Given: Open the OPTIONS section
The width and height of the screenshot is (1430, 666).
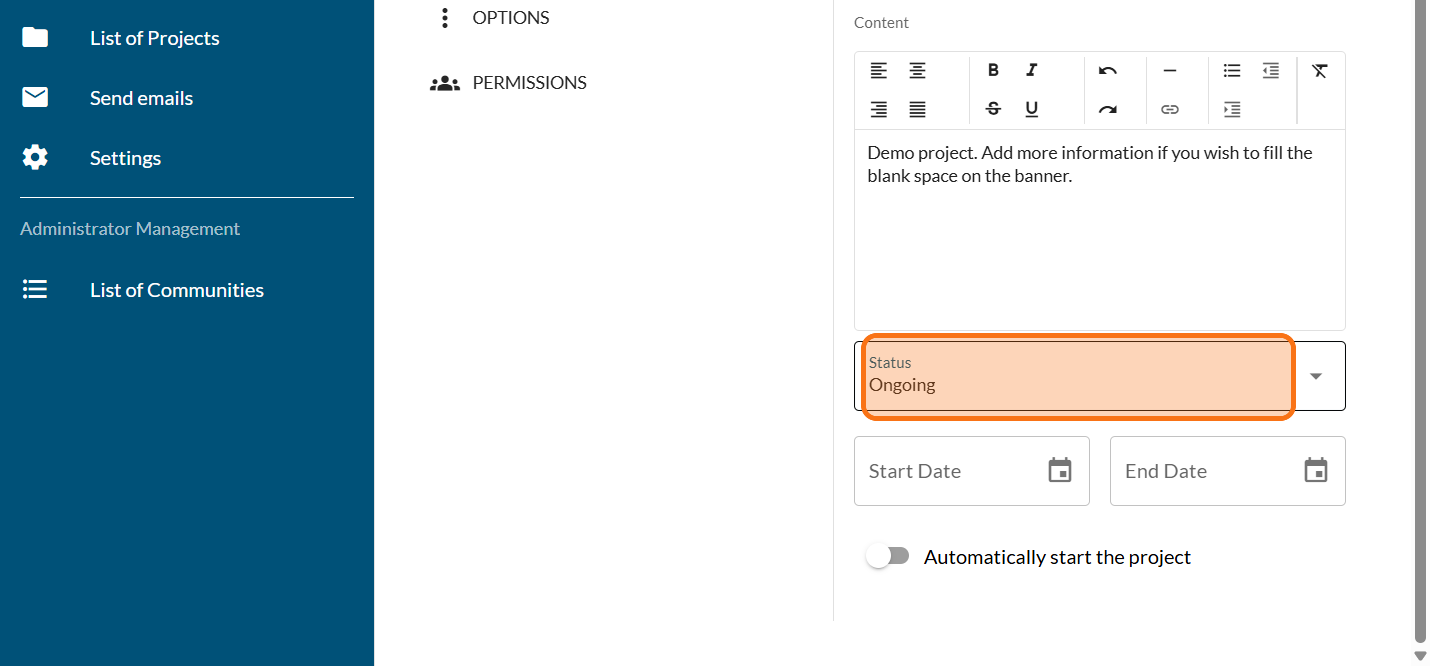Looking at the screenshot, I should (x=510, y=18).
